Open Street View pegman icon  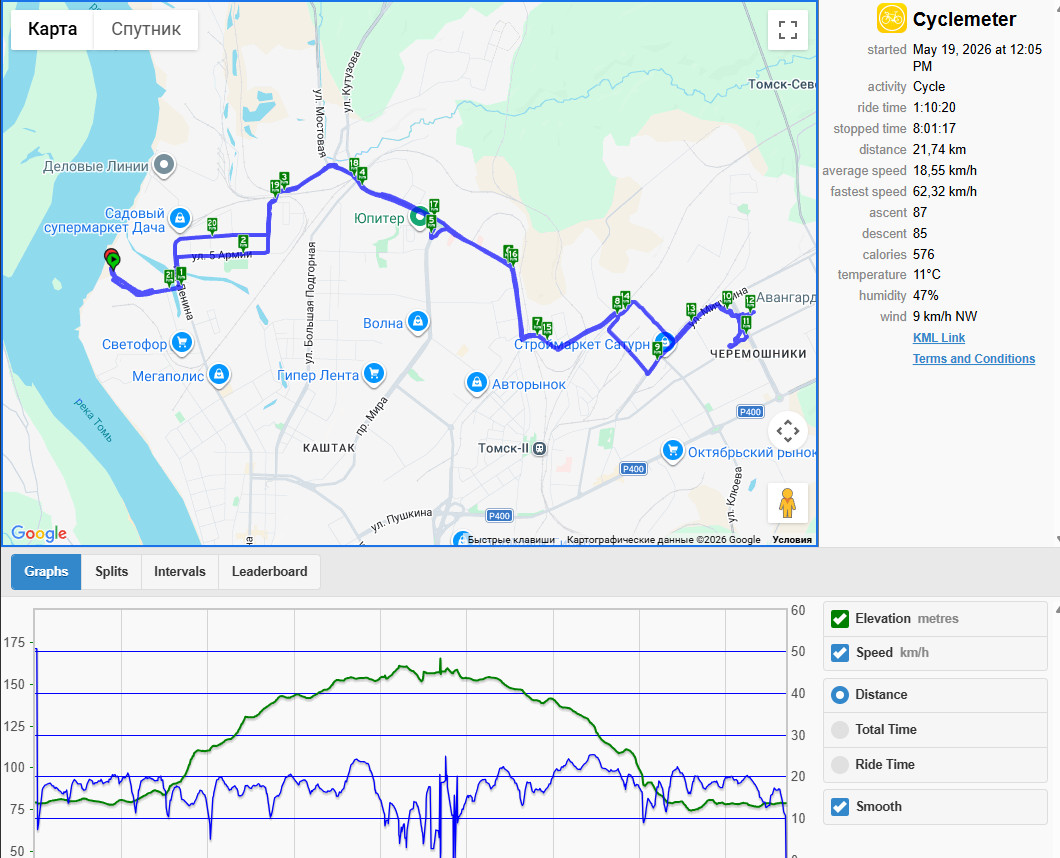788,503
